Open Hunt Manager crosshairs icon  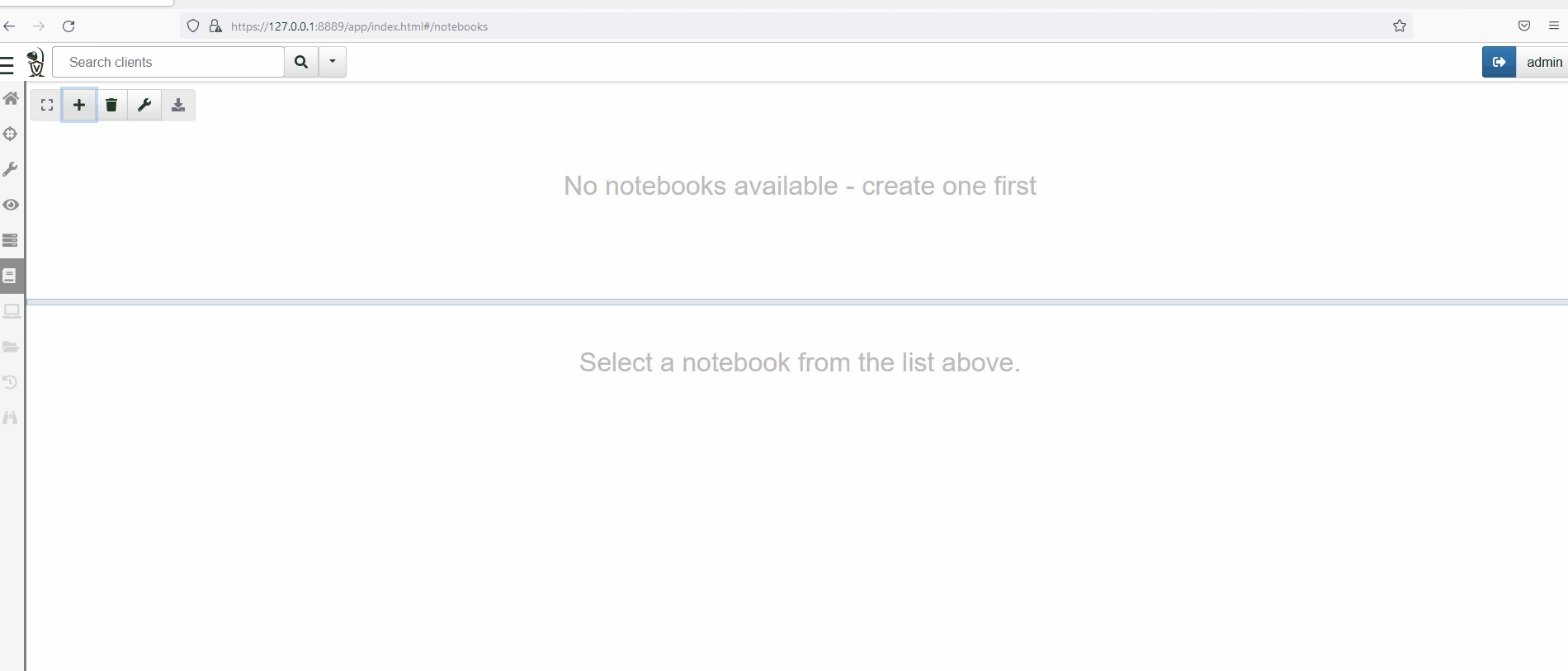(x=11, y=134)
